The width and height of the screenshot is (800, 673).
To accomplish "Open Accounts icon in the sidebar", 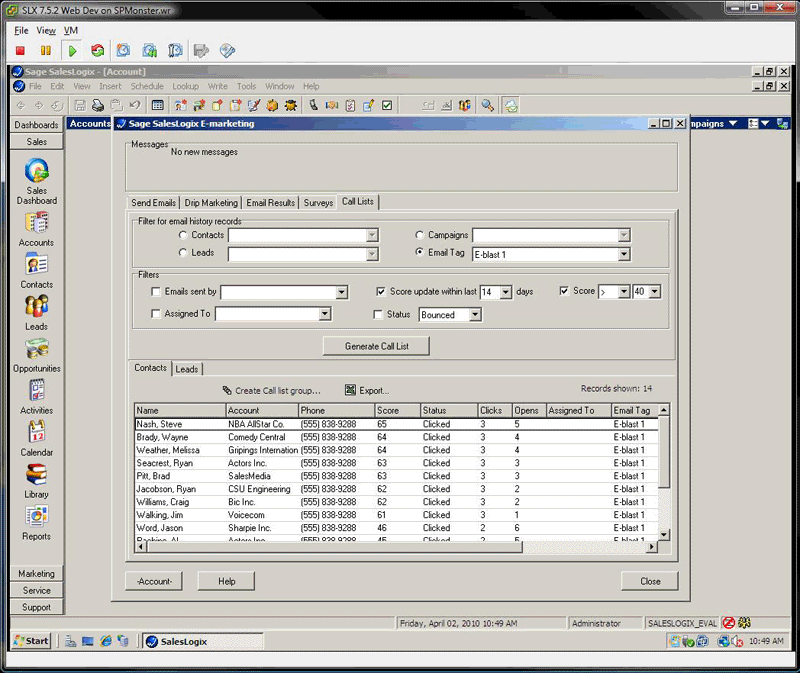I will point(37,223).
